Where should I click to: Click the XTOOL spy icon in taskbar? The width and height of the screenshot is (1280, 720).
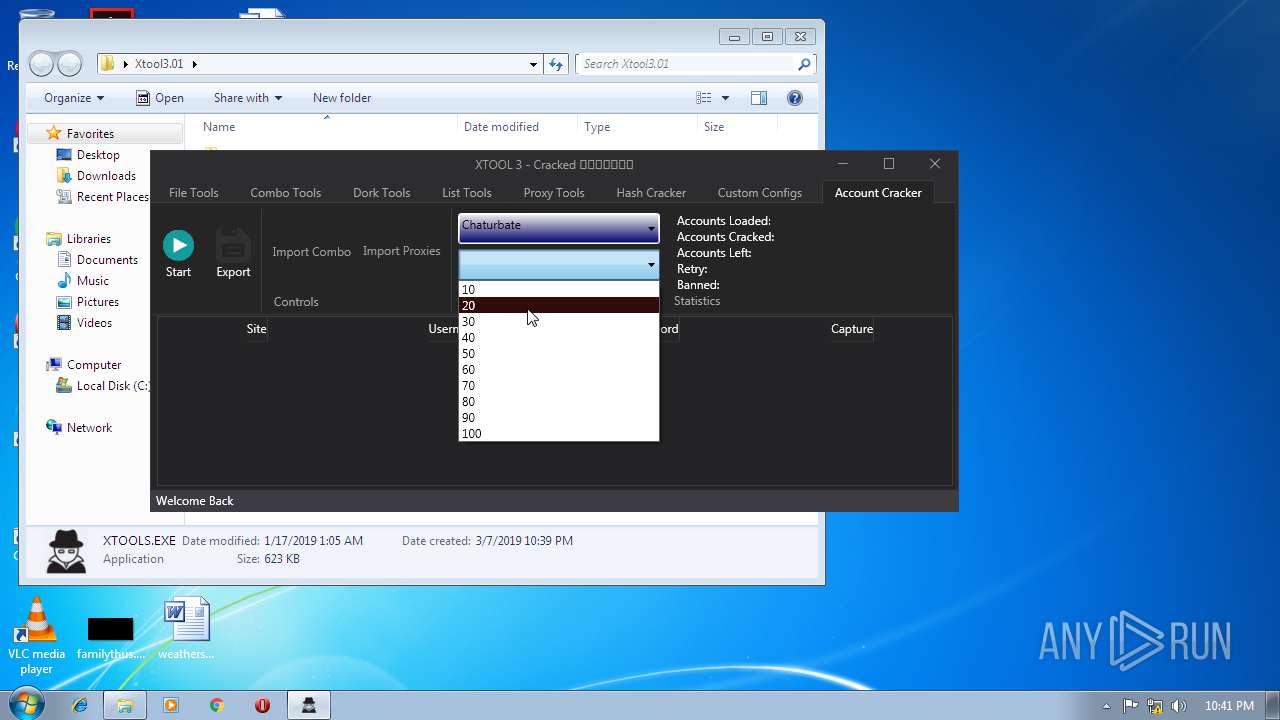tap(309, 705)
